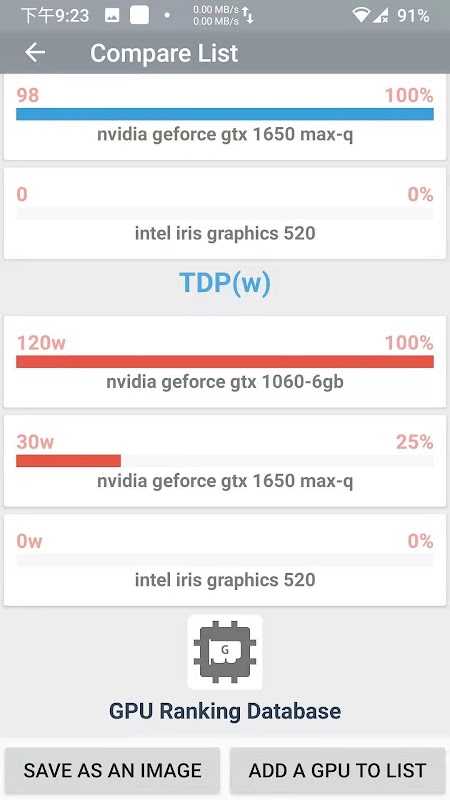Click the ADD A GPU TO LIST button
The image size is (450, 800).
[x=337, y=770]
